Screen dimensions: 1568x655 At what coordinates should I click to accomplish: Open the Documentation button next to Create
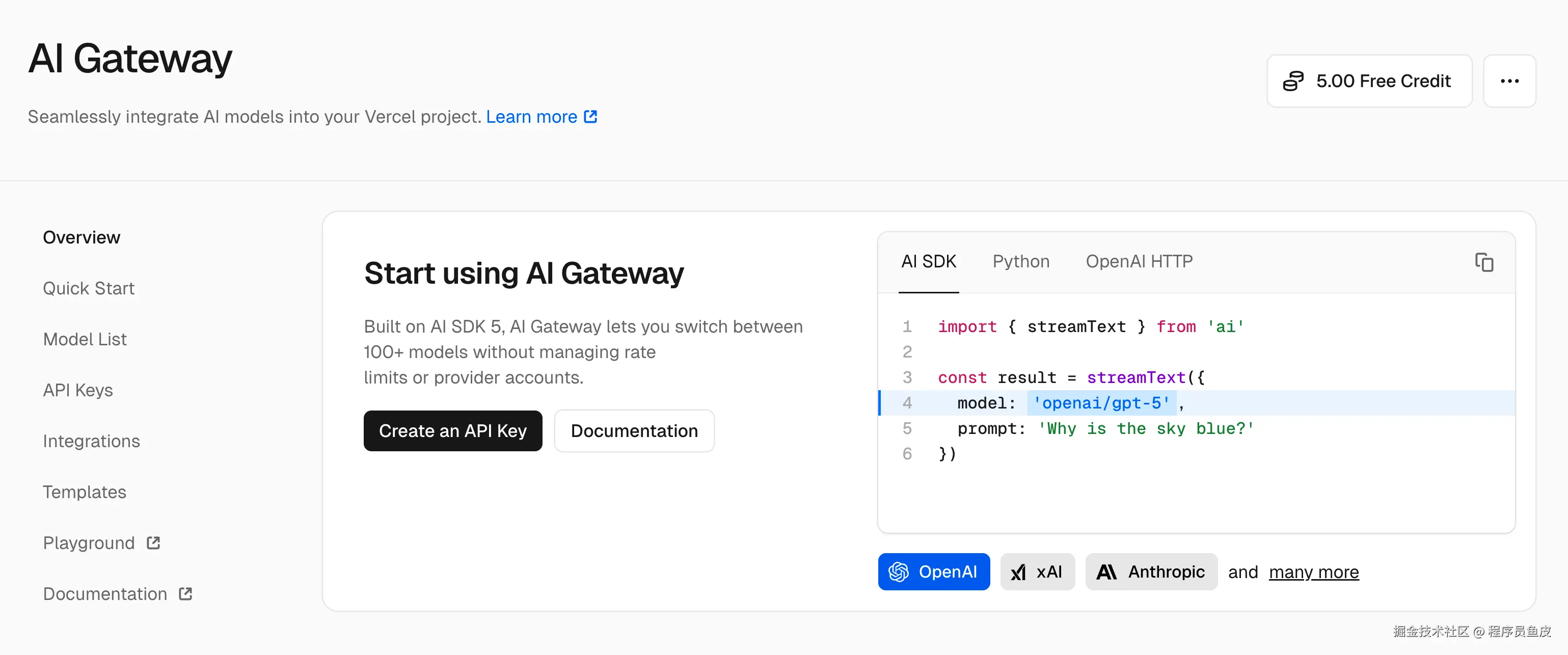[x=634, y=431]
